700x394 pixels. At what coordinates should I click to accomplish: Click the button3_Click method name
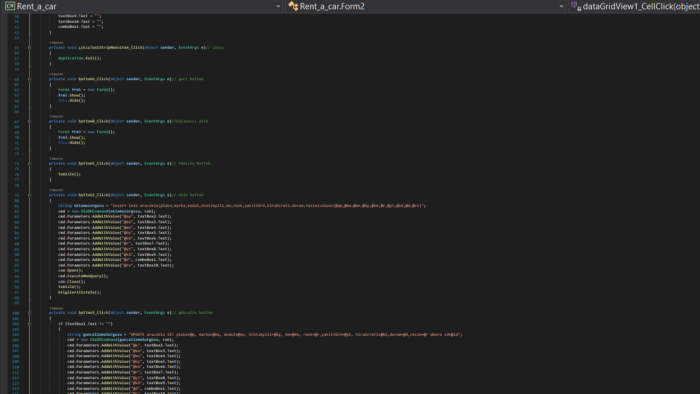(x=93, y=313)
